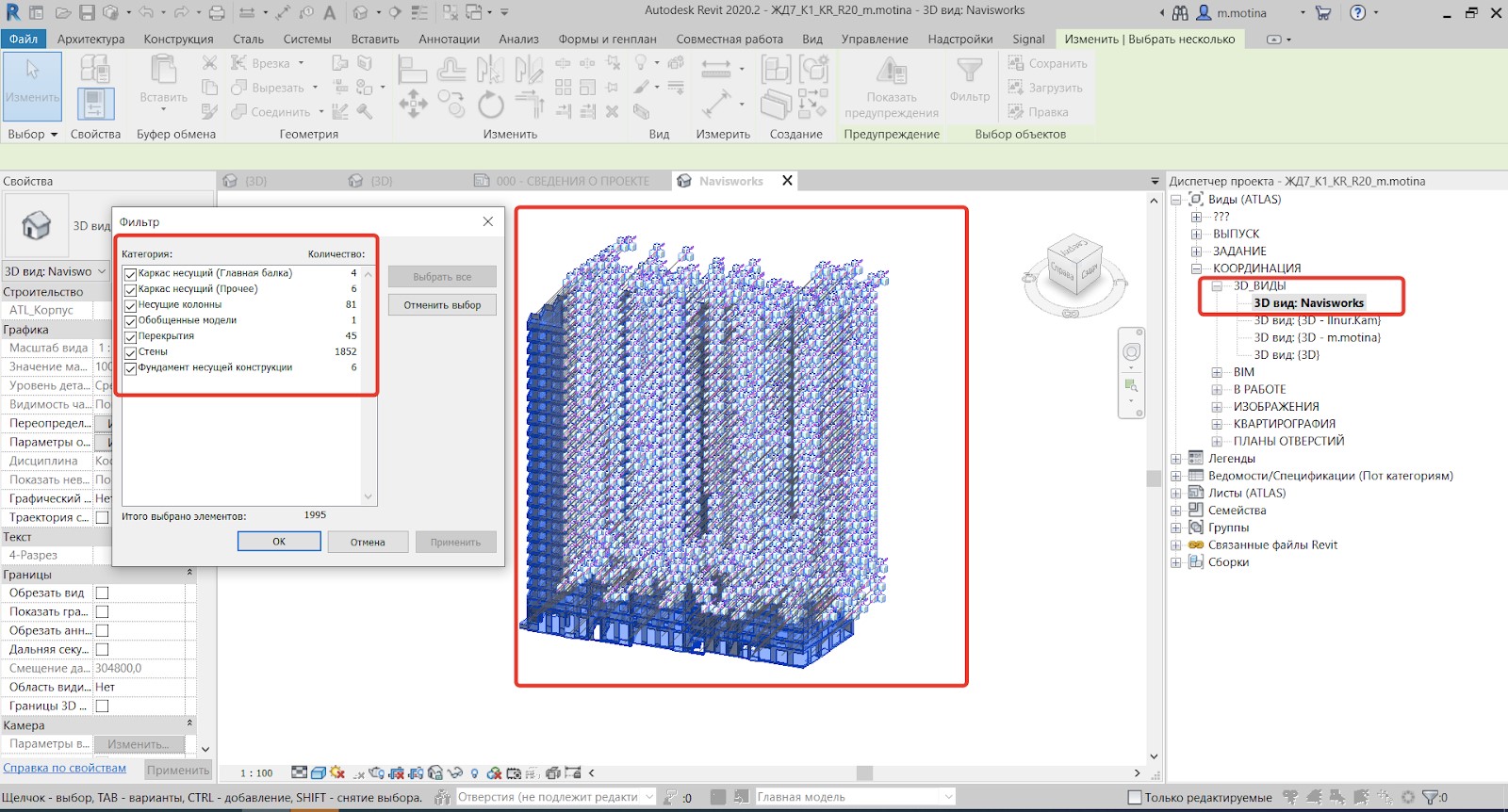The height and width of the screenshot is (812, 1508).
Task: Open the Фильтр funnel tool in ribbon
Action: tap(970, 79)
